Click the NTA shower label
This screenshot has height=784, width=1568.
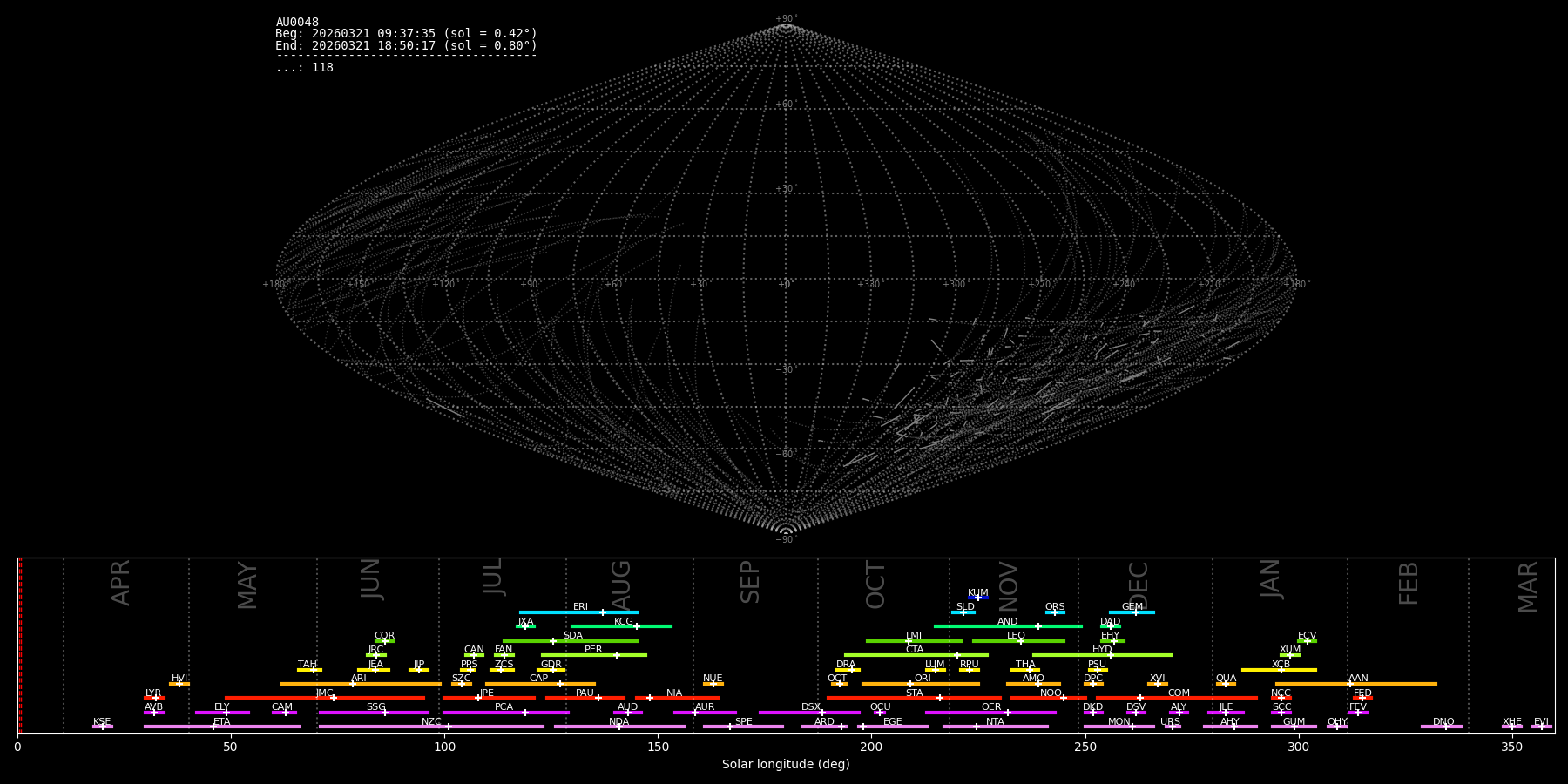pyautogui.click(x=995, y=722)
